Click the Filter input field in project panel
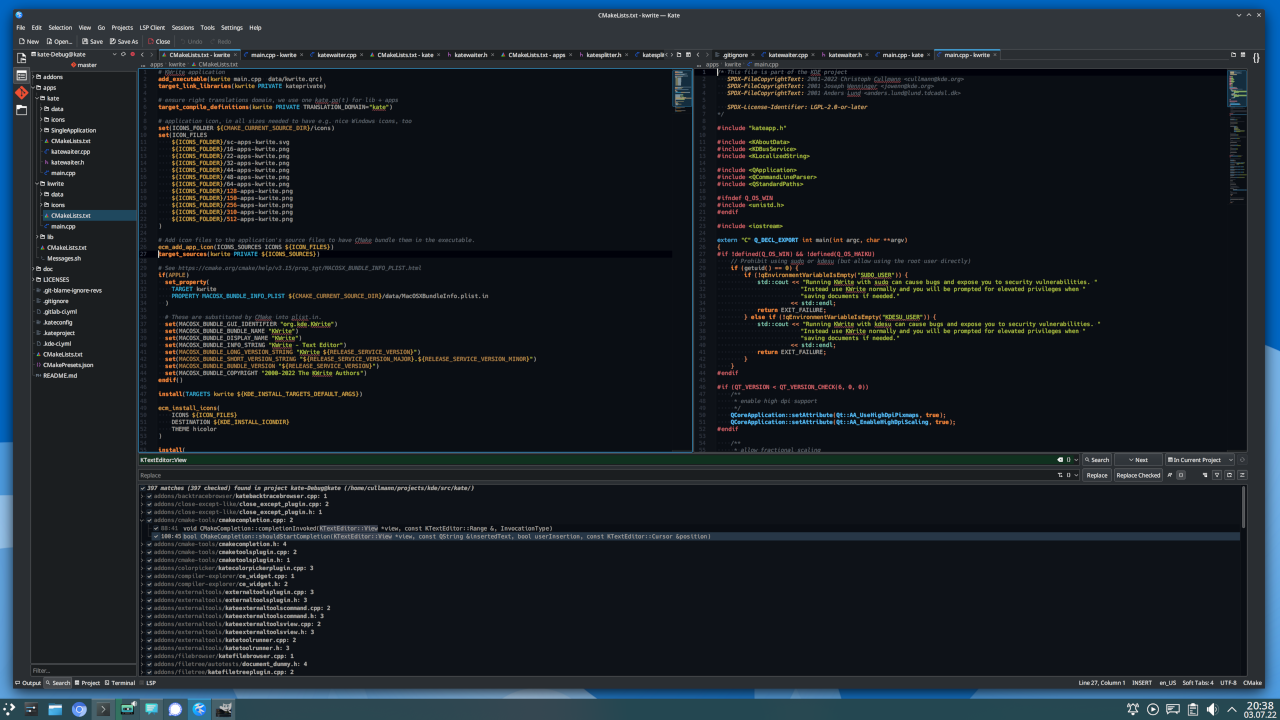 82,670
